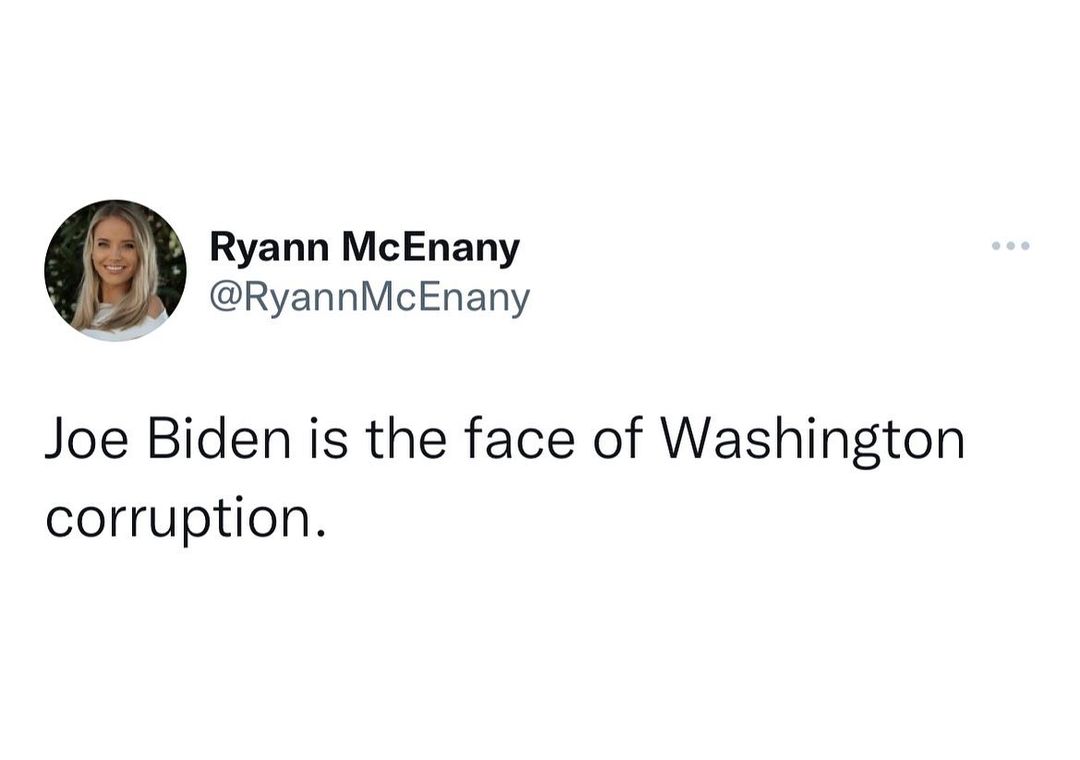
Task: Click the circular profile avatar photo
Action: point(116,270)
